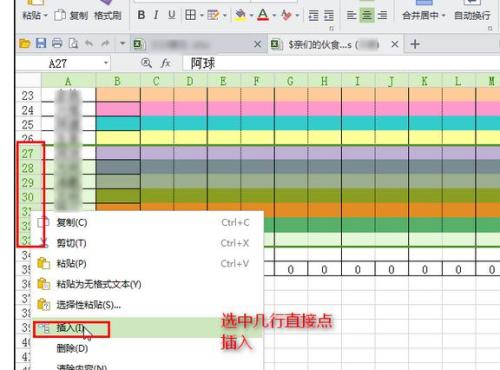Expand the 粘贴 dropdown arrow

tap(46, 15)
